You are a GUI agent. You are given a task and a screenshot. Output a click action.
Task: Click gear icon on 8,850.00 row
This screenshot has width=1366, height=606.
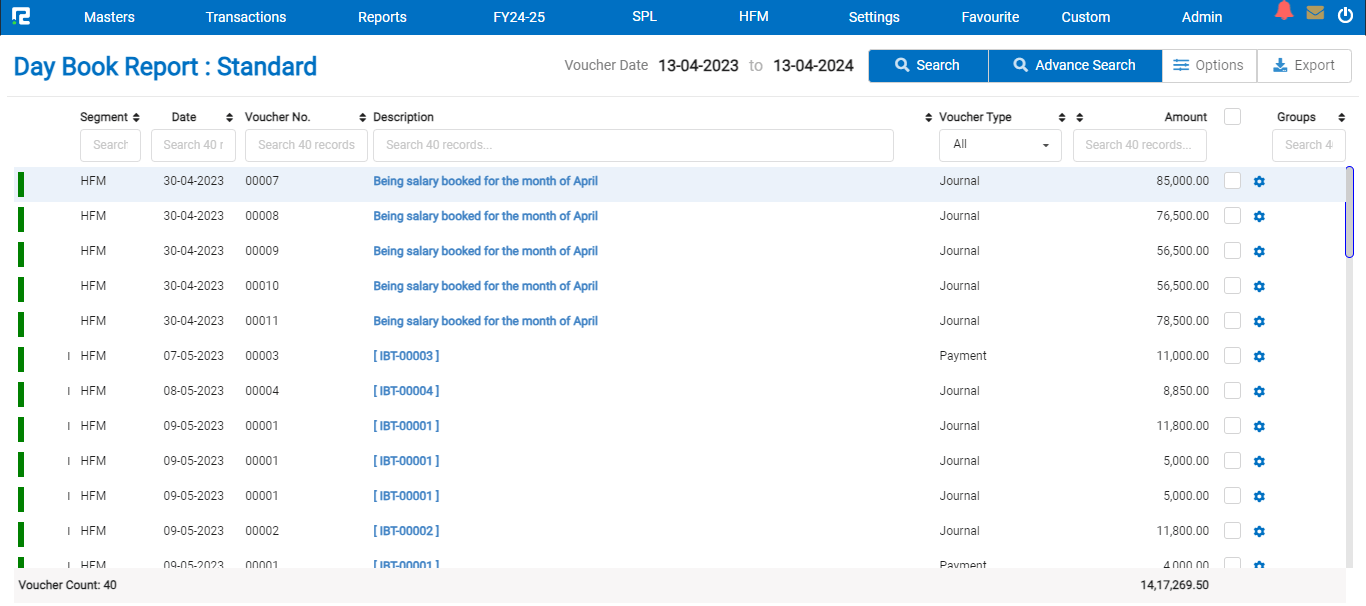pyautogui.click(x=1259, y=391)
